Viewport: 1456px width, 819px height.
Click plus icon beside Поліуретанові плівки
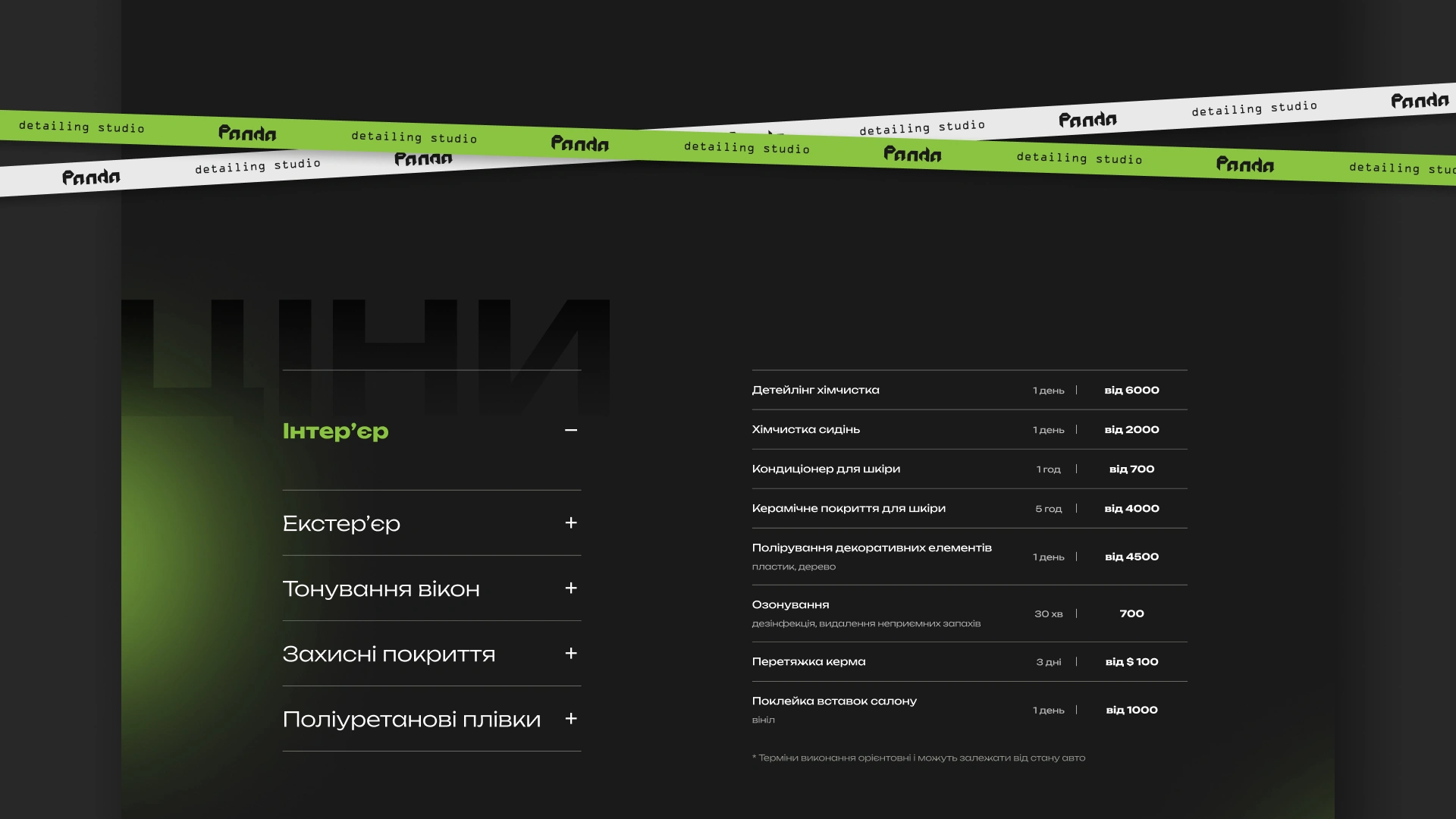click(571, 719)
